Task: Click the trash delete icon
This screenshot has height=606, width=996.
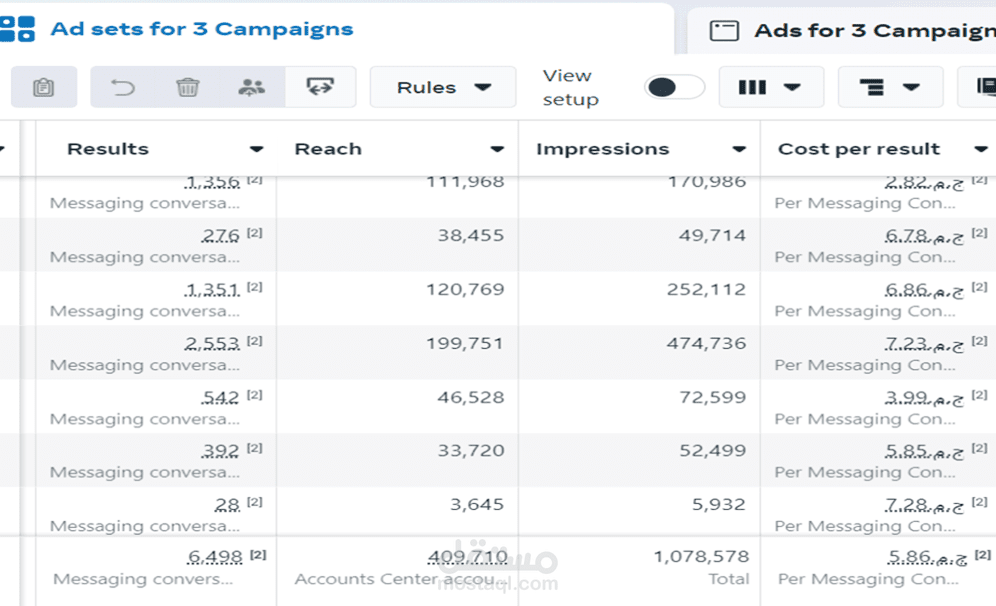Action: tap(187, 87)
